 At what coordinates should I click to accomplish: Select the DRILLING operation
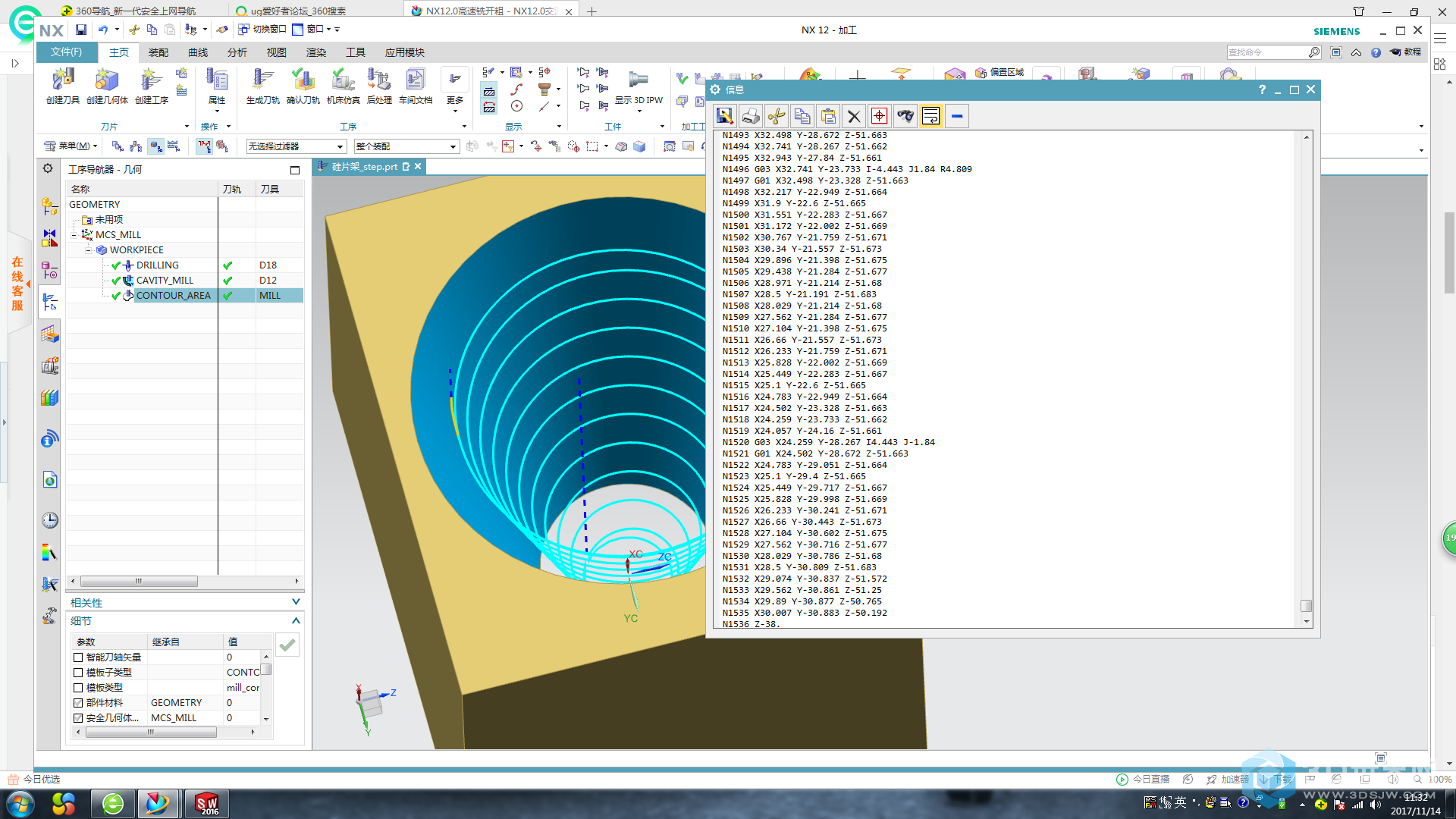click(158, 265)
